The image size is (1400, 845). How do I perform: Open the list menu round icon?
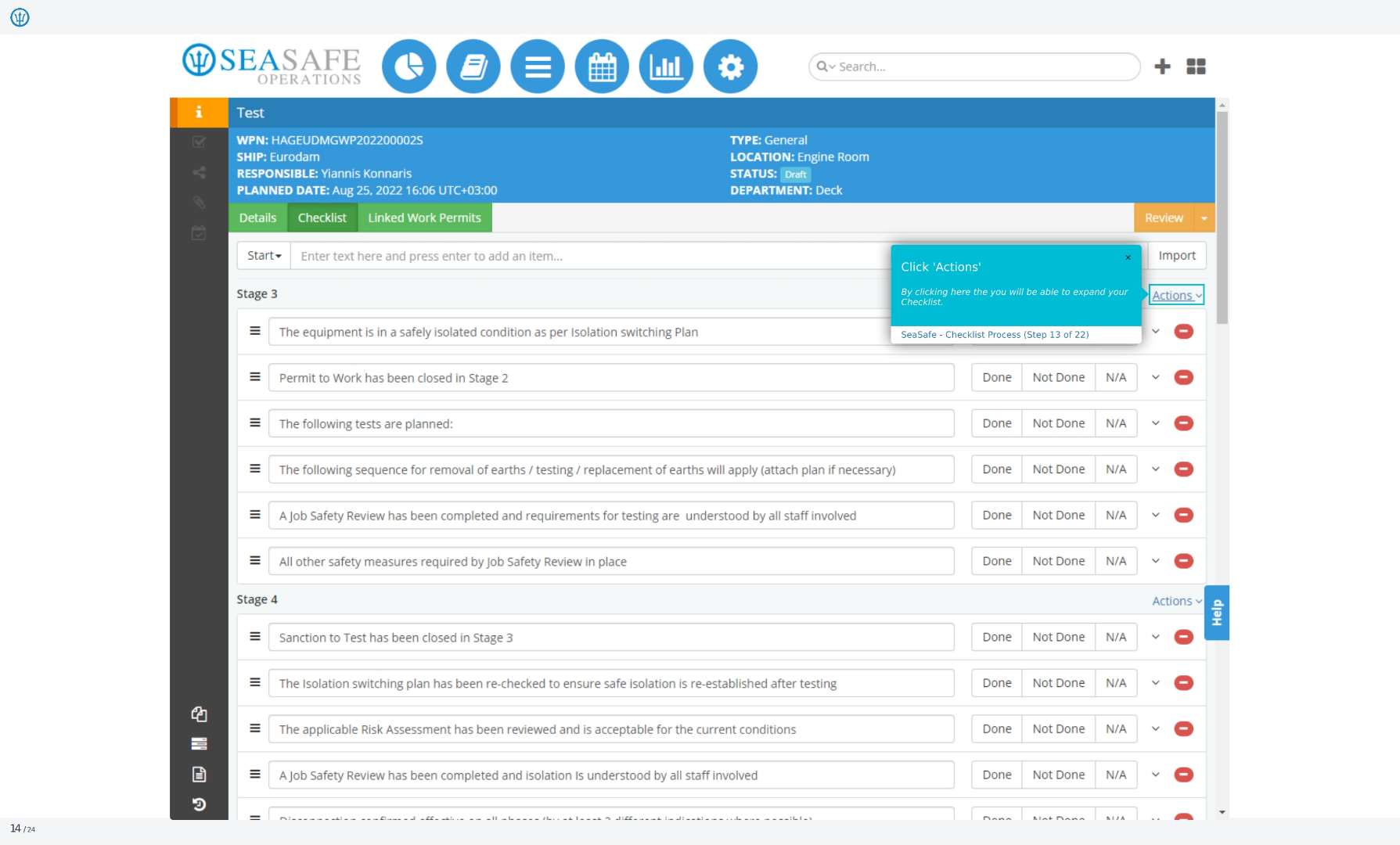(538, 67)
